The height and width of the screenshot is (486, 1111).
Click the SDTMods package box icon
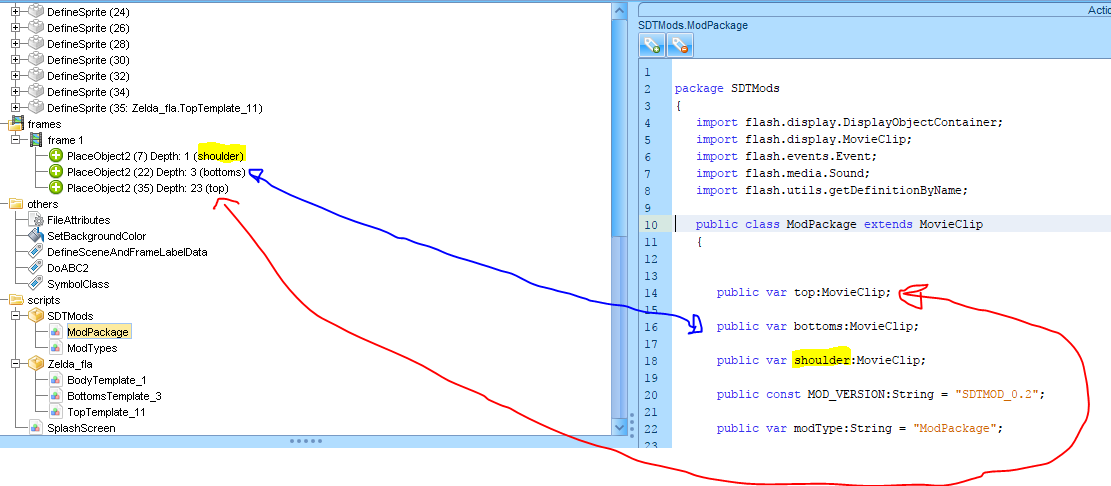click(36, 316)
